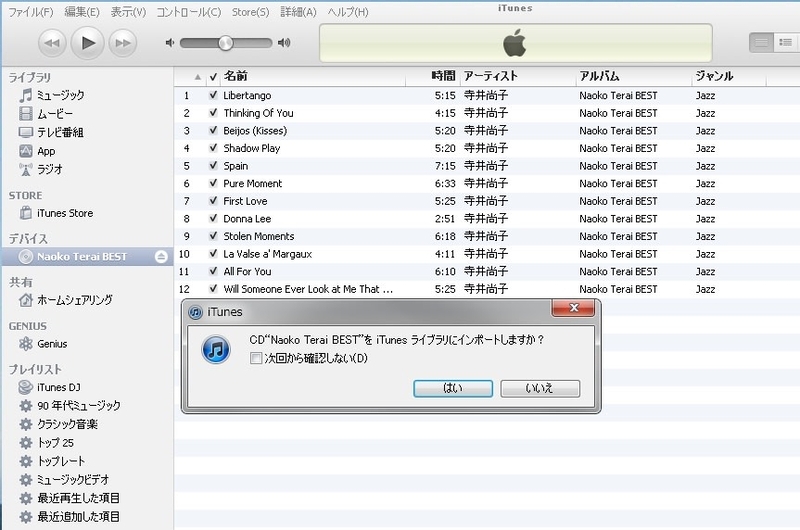Open the iTunes Store bag icon
800x530 pixels.
pyautogui.click(x=26, y=213)
